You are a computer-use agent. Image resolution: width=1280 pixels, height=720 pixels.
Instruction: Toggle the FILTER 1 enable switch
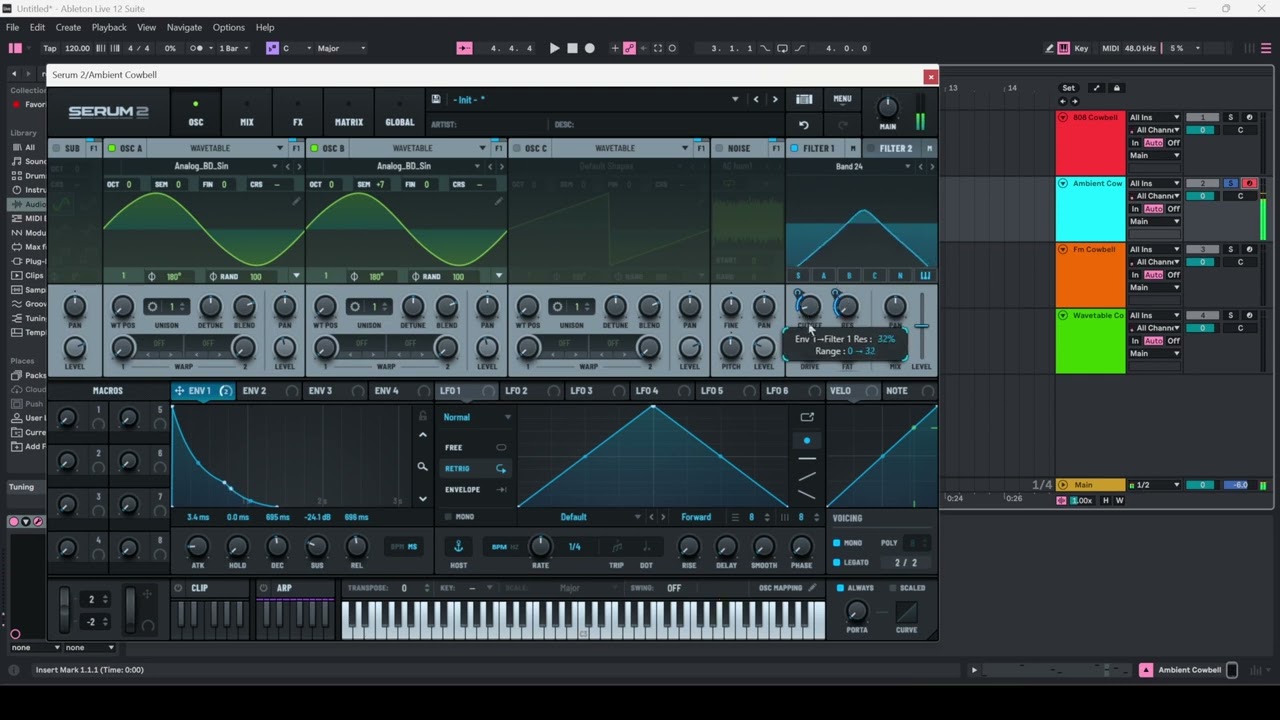[x=795, y=148]
